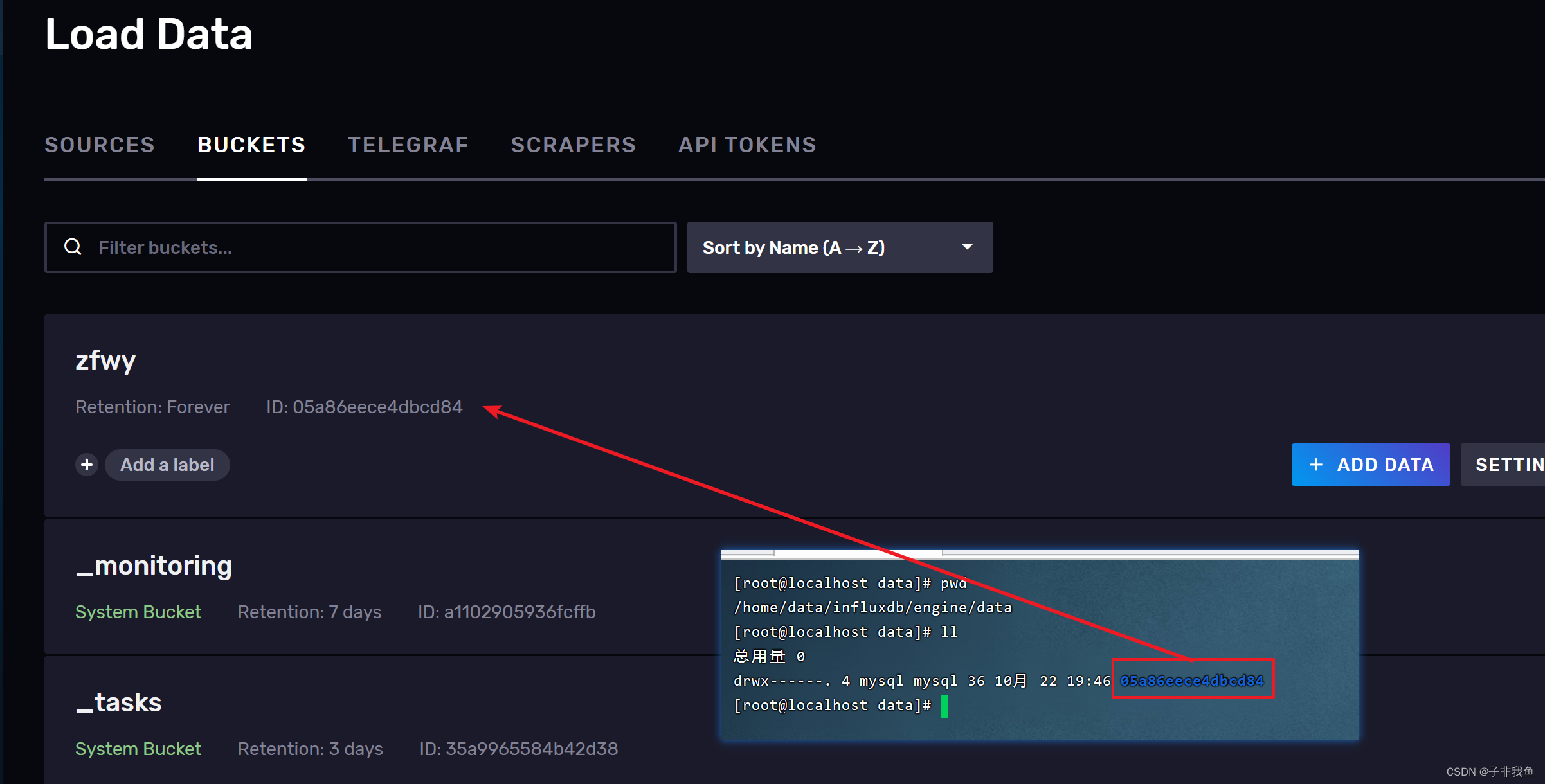This screenshot has height=784, width=1545.
Task: Click the plus icon beside Add a label
Action: (x=87, y=465)
